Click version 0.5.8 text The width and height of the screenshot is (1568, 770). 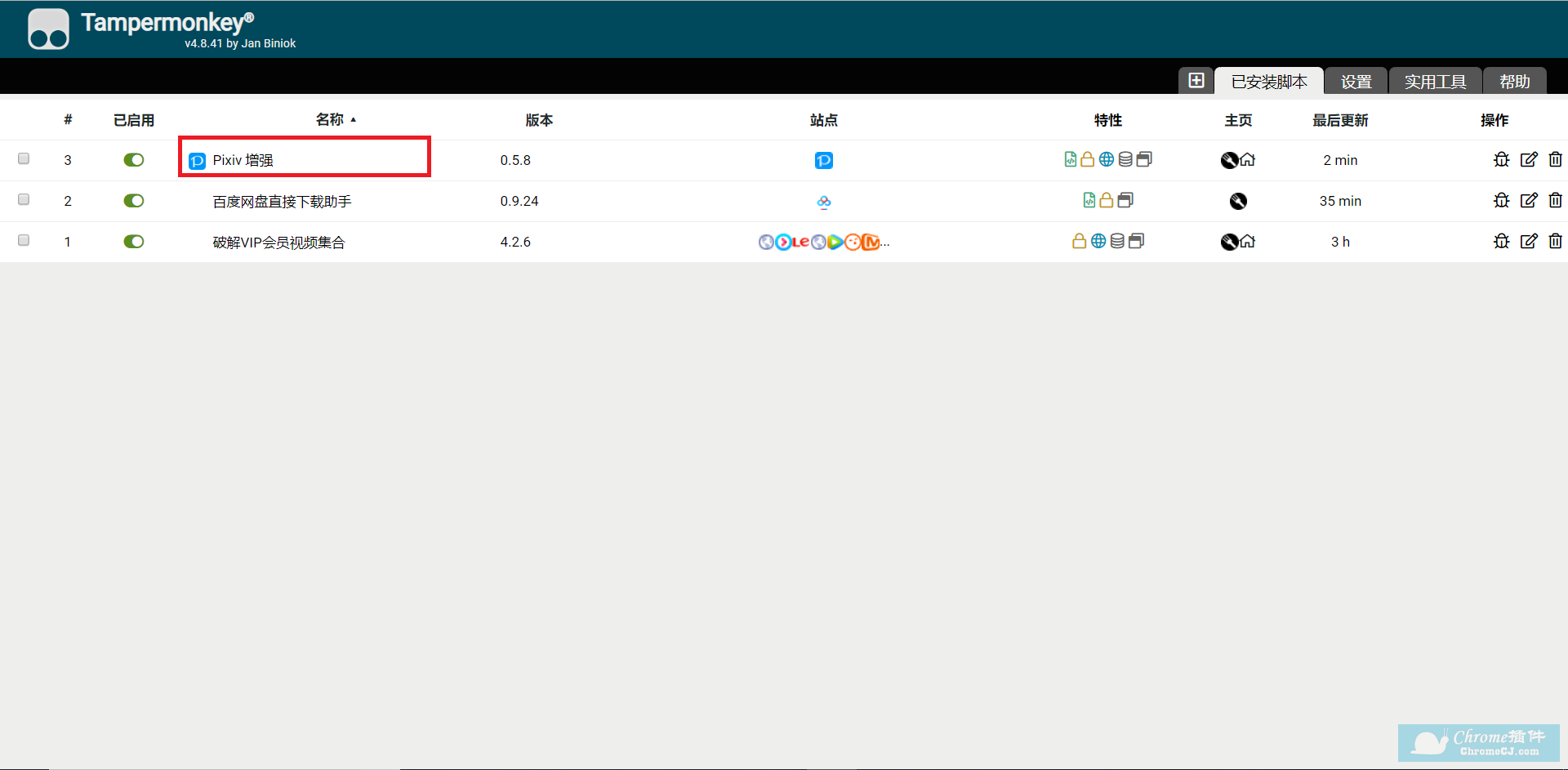coord(515,160)
